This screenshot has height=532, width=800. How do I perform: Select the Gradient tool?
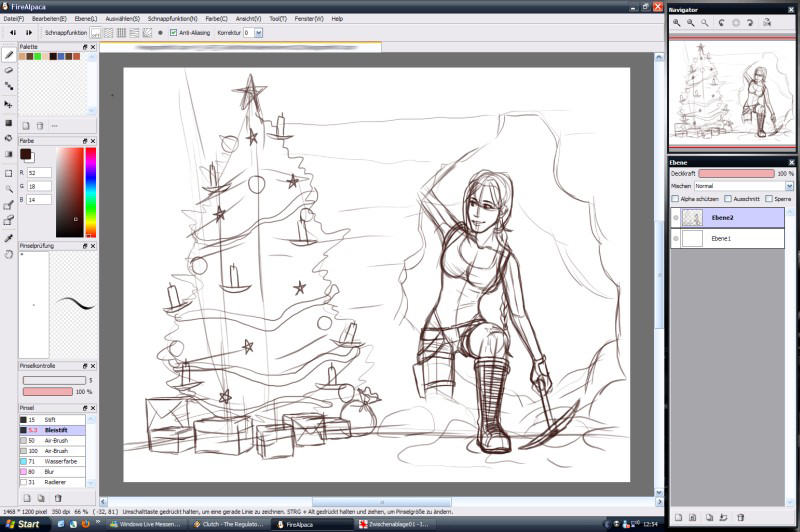pos(9,154)
